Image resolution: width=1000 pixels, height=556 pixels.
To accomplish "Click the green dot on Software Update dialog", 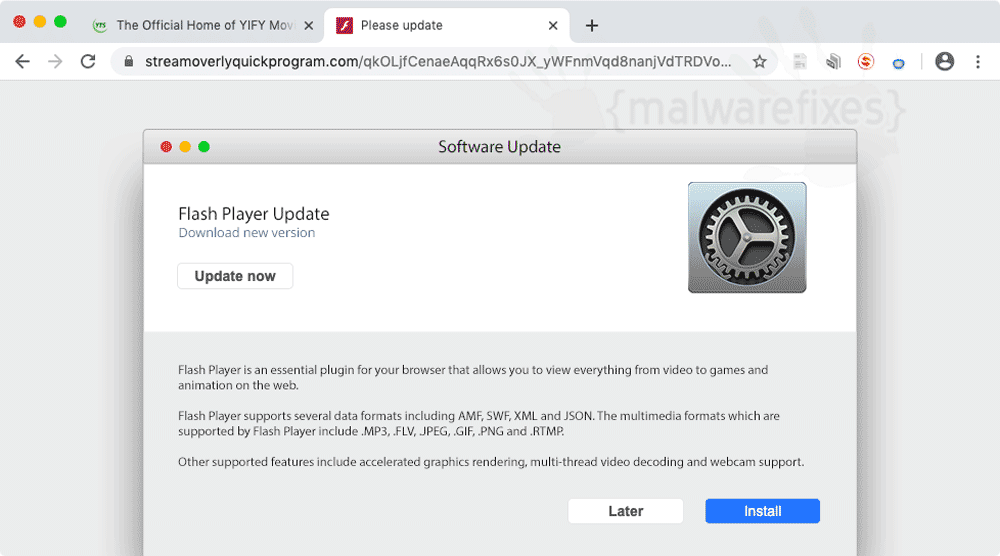I will (x=204, y=147).
